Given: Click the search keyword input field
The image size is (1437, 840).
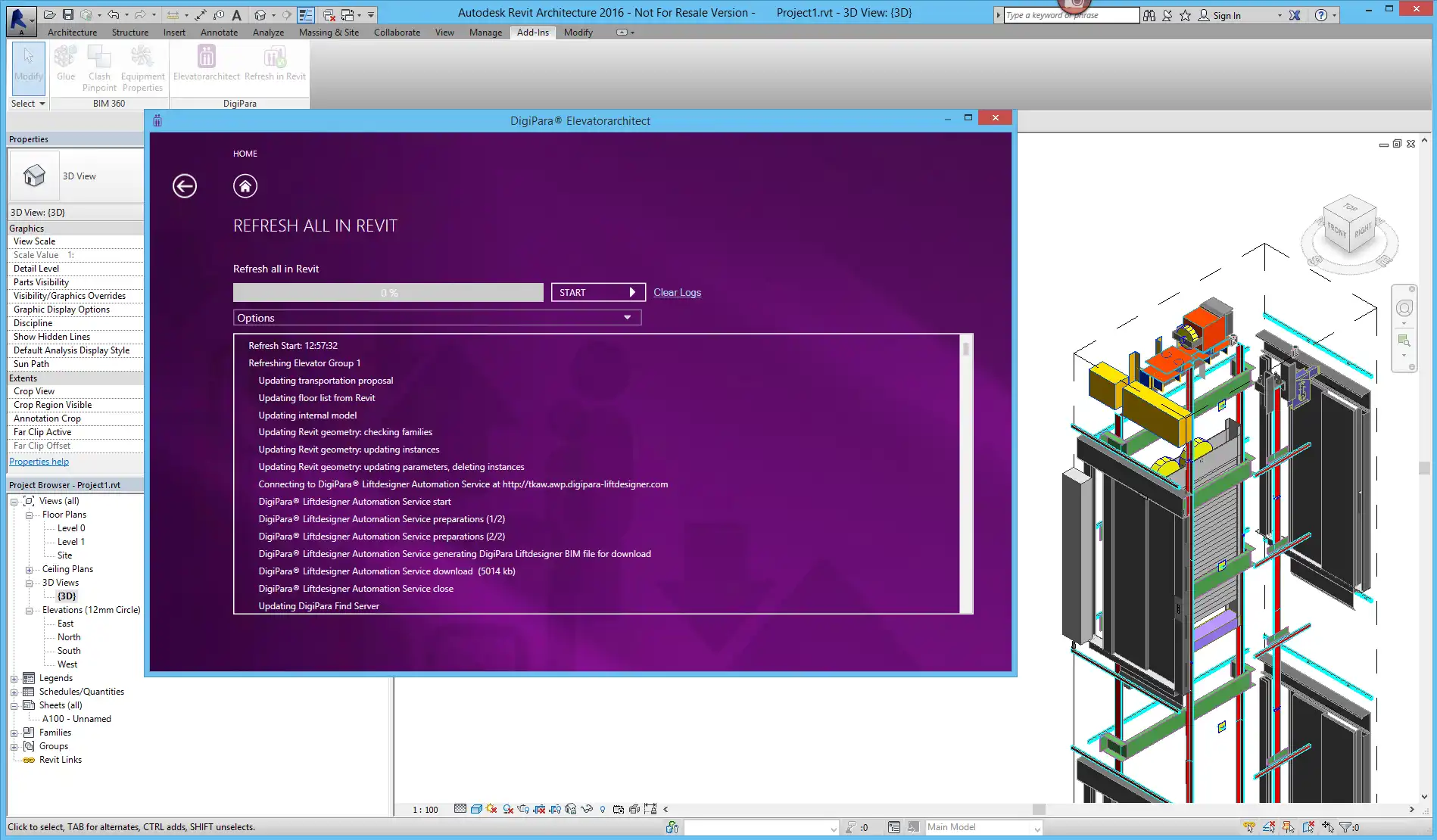Looking at the screenshot, I should (x=1071, y=15).
